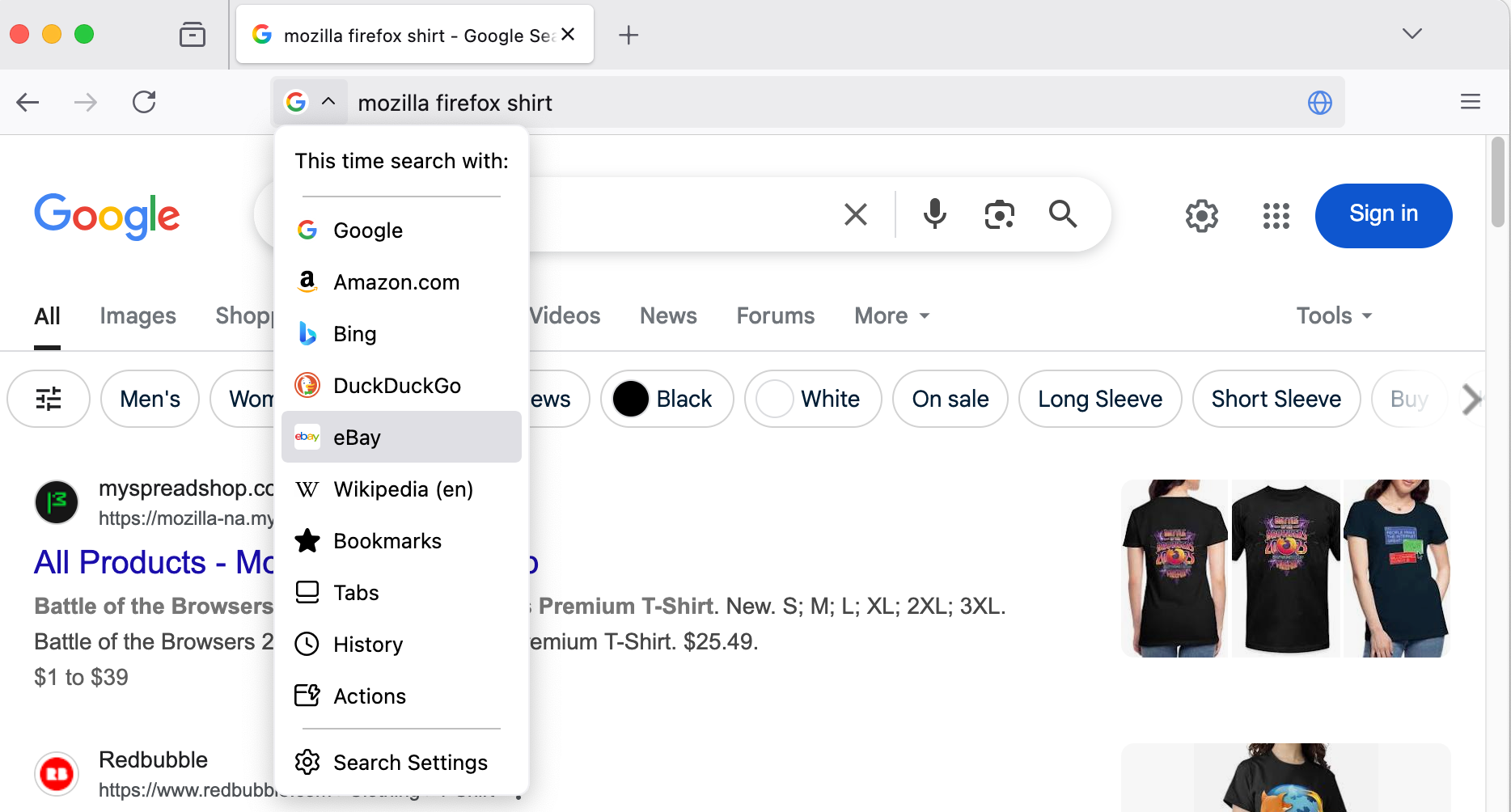The image size is (1511, 812).
Task: Toggle the On sale filter chip
Action: 950,399
